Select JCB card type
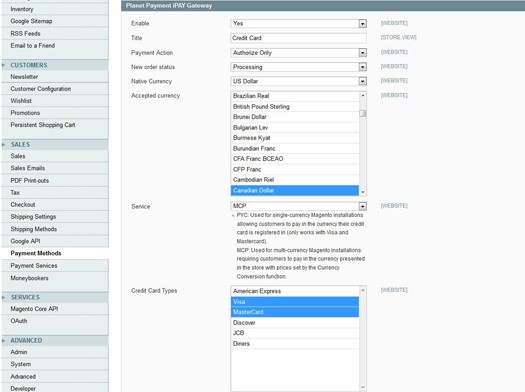This screenshot has height=392, width=525. (x=295, y=333)
